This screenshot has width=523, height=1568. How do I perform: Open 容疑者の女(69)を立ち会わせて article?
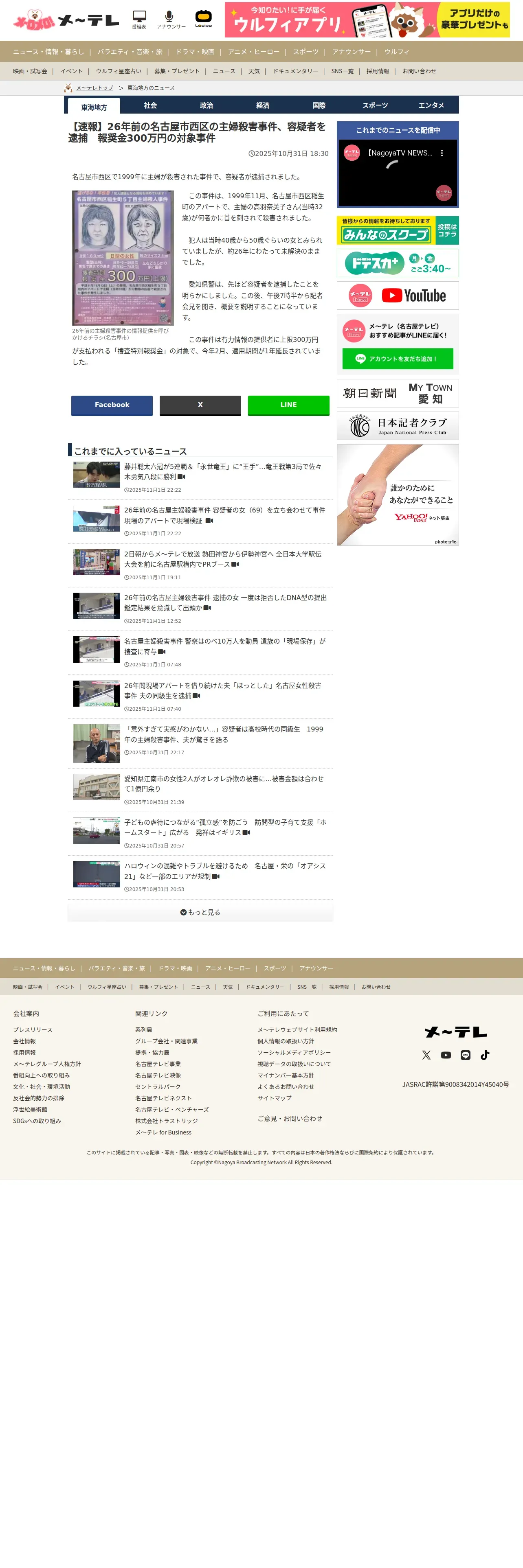225,516
